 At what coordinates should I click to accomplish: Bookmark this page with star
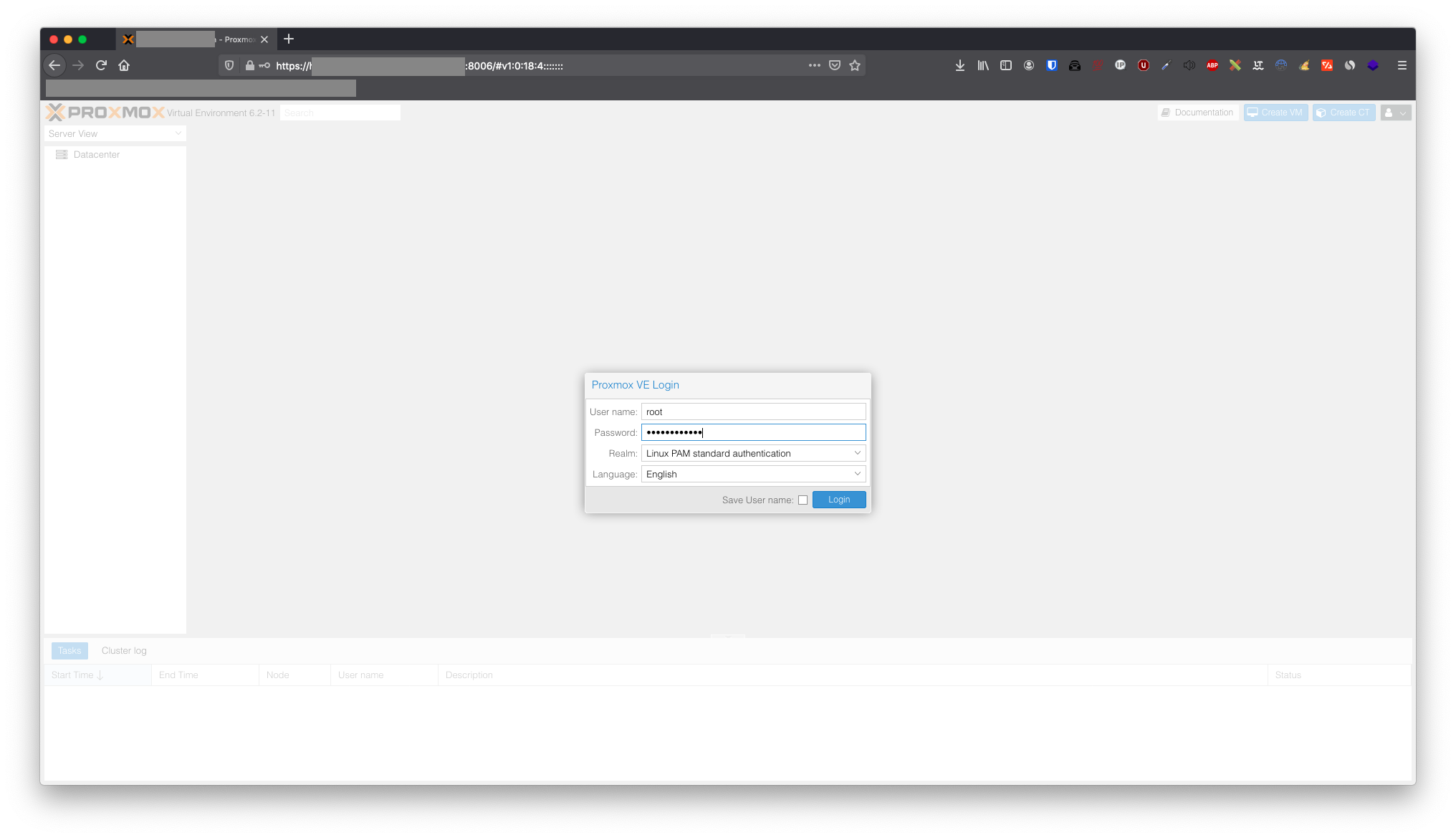click(855, 65)
